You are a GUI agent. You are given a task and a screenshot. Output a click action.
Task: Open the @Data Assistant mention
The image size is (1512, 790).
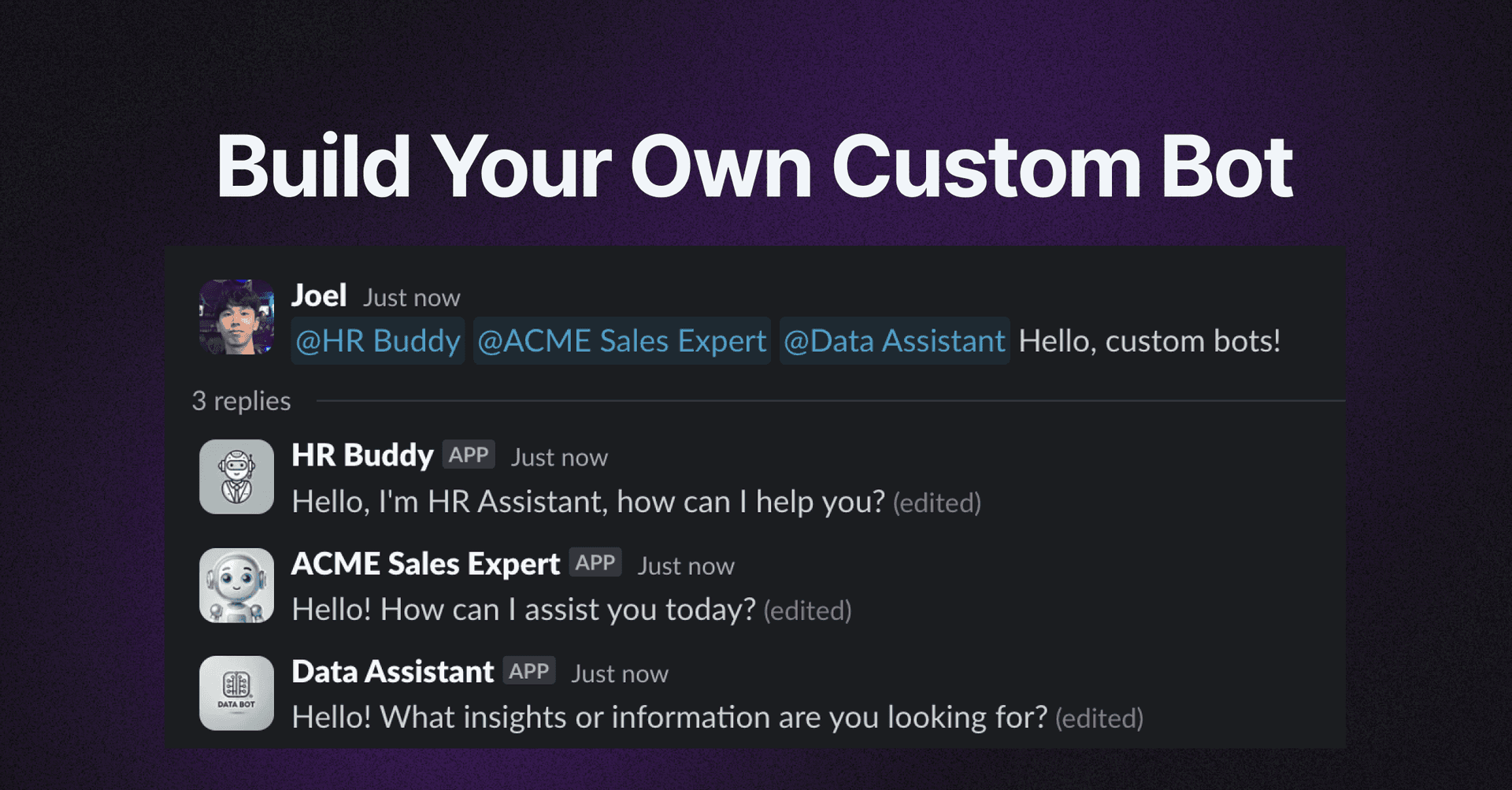[x=894, y=341]
